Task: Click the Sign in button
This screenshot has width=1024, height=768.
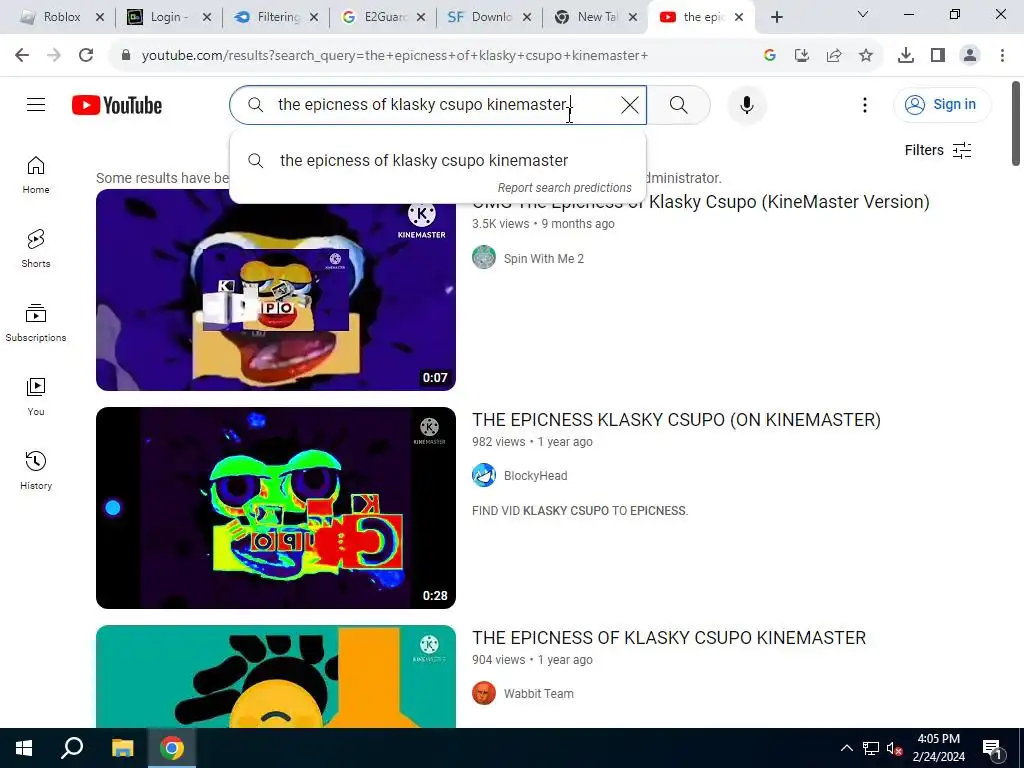Action: point(942,104)
